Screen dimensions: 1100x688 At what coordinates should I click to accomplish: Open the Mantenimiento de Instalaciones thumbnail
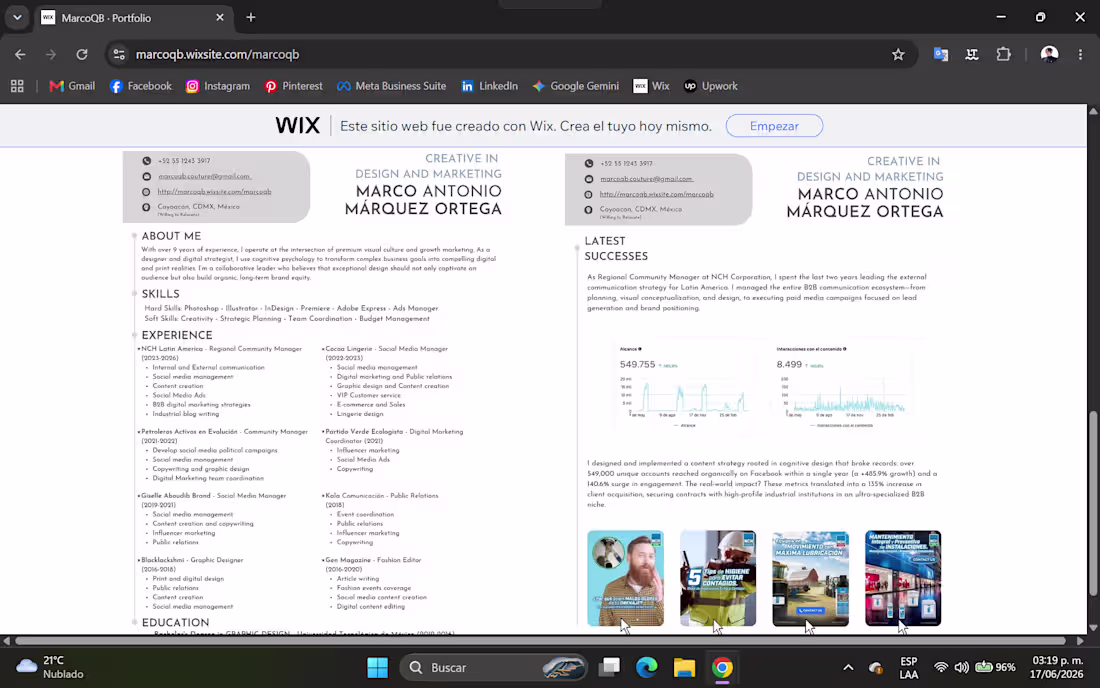903,578
